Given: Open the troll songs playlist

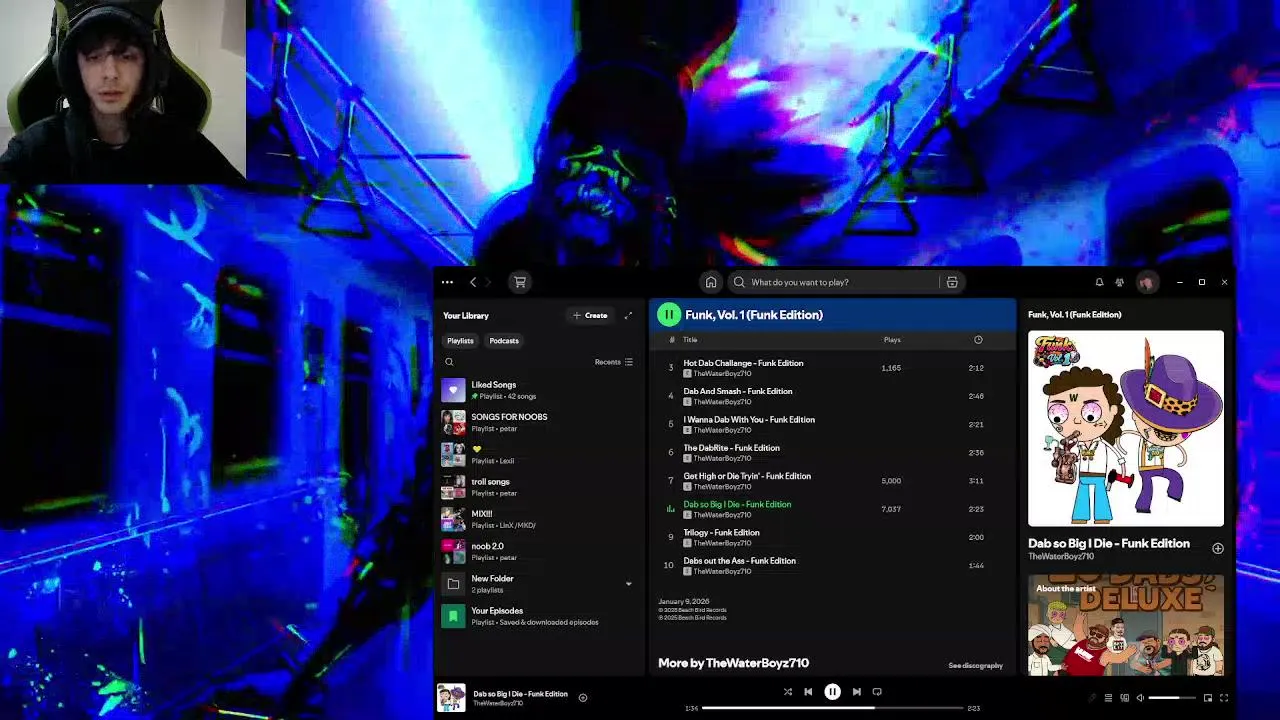Looking at the screenshot, I should [540, 487].
